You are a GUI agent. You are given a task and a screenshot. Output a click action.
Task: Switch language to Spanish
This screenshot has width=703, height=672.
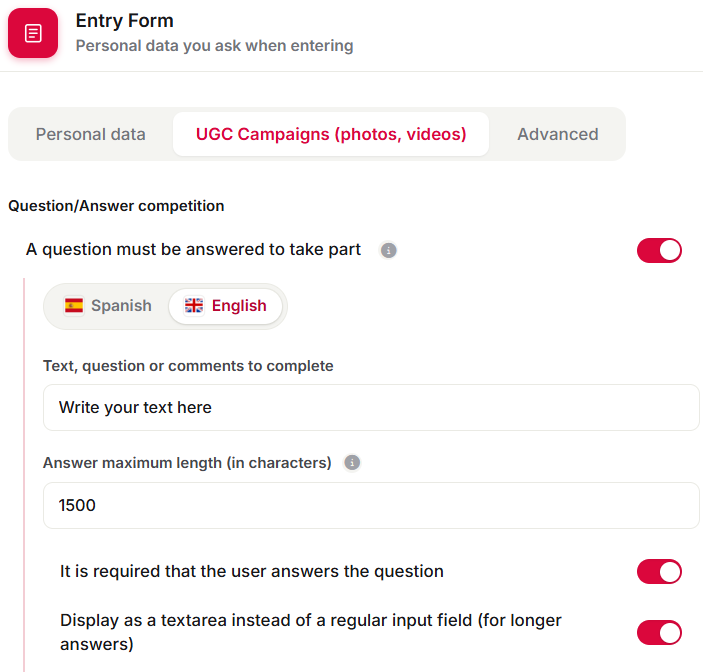[108, 306]
